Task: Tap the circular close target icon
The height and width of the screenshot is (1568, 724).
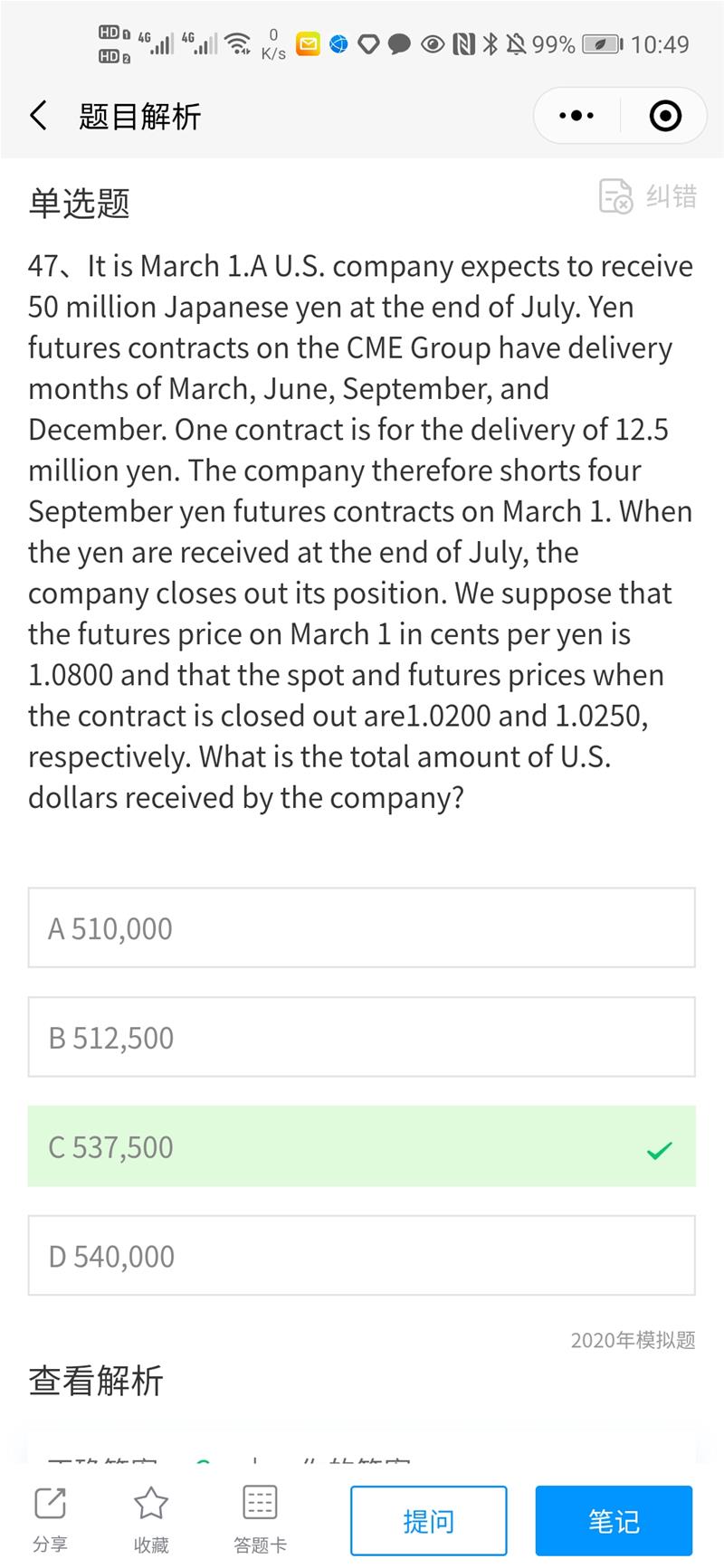Action: [x=665, y=116]
